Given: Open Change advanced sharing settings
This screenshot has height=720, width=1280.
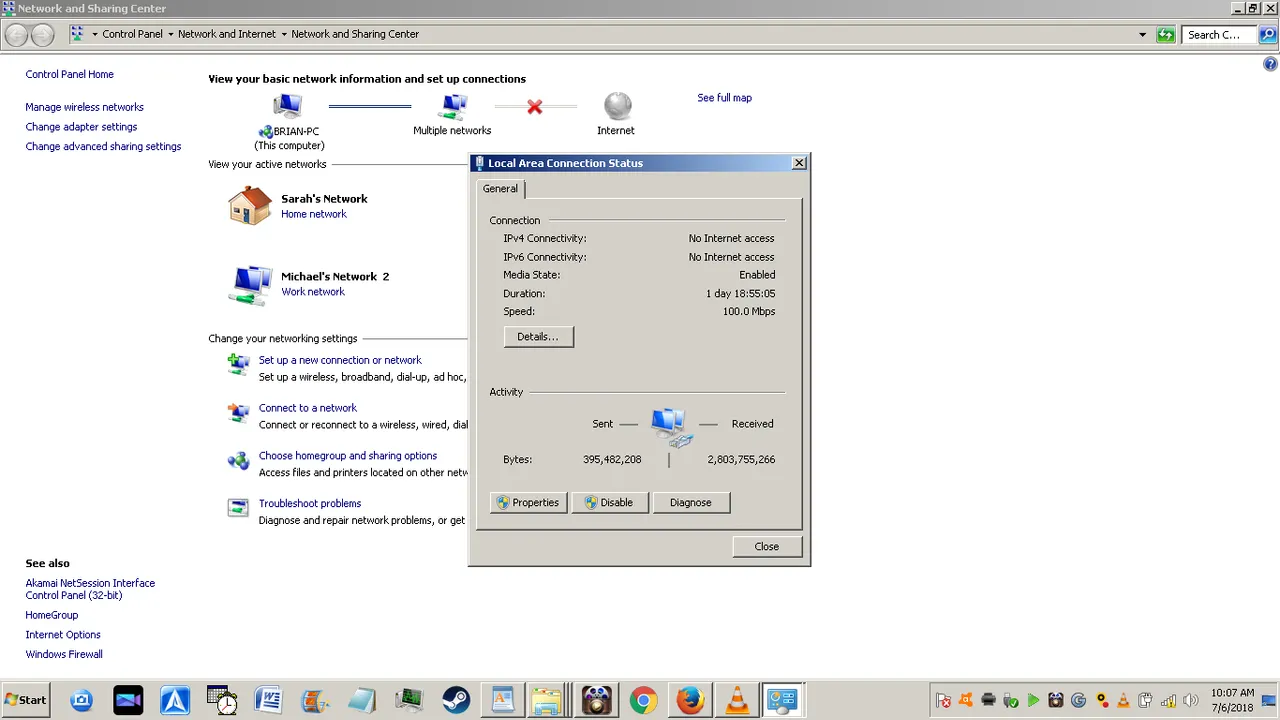Looking at the screenshot, I should [x=103, y=146].
